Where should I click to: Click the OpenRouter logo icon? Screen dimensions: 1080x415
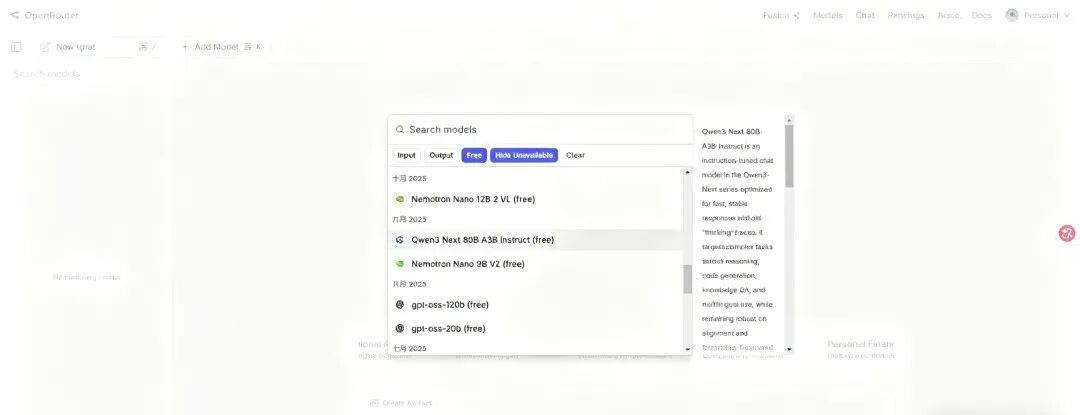pos(14,15)
